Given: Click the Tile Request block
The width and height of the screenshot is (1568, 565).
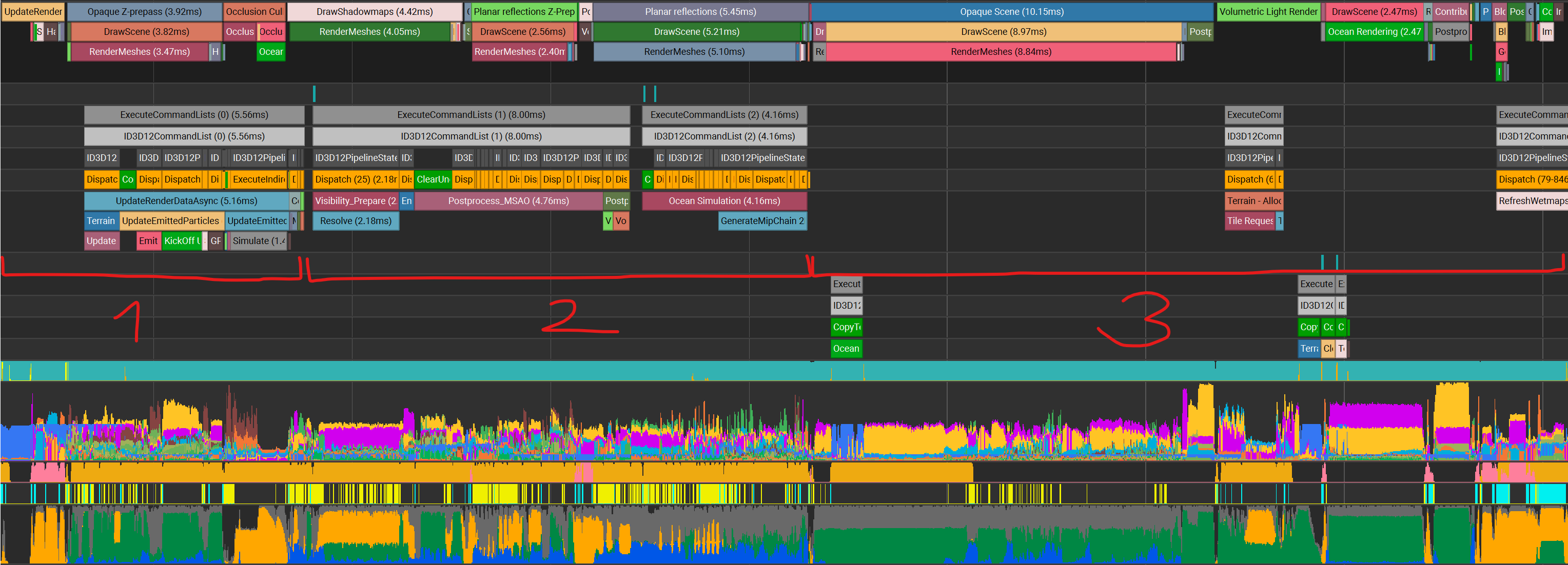Looking at the screenshot, I should point(1250,221).
